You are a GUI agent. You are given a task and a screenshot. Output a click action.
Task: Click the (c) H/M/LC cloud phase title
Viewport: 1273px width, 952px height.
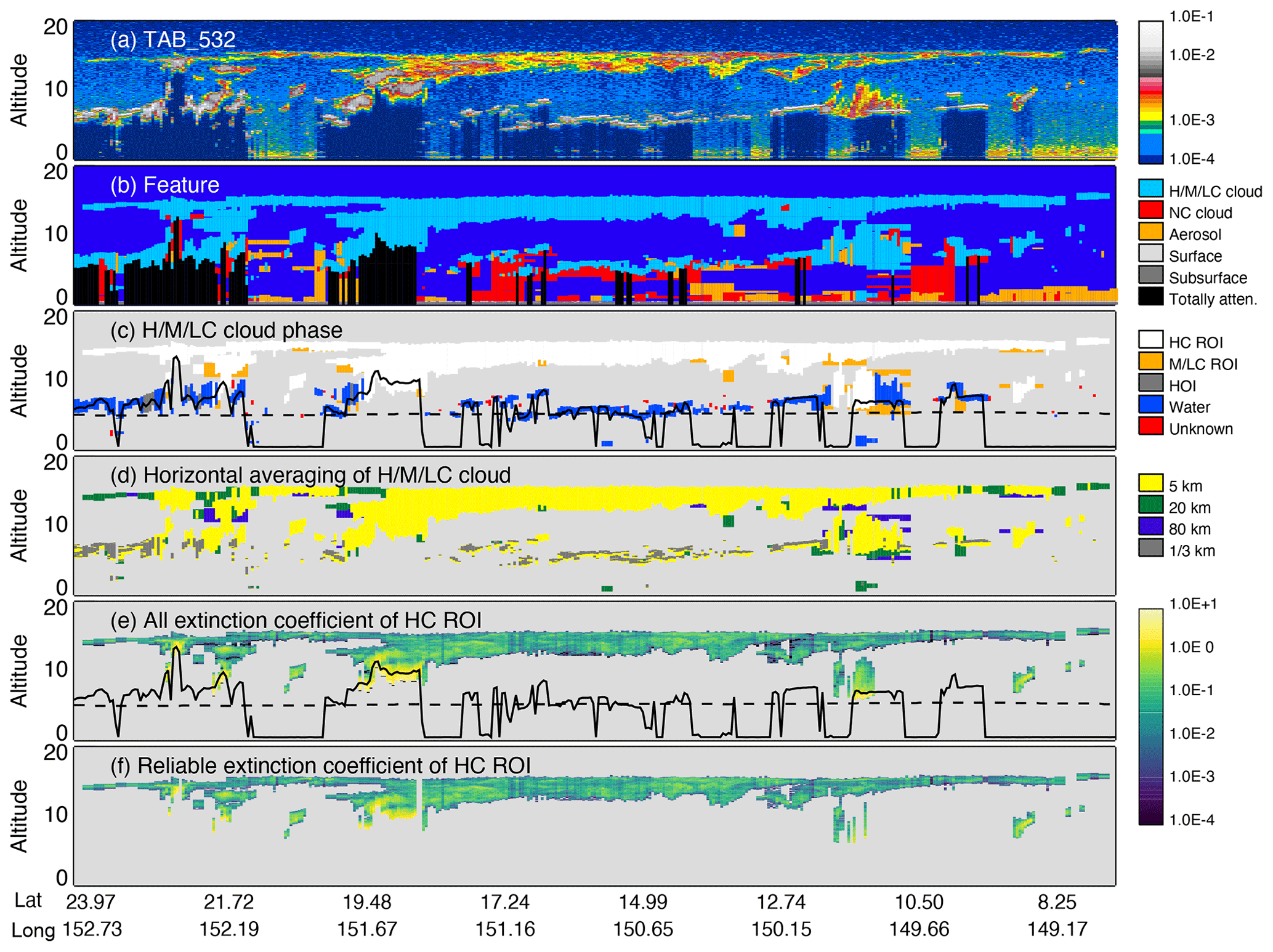point(226,331)
